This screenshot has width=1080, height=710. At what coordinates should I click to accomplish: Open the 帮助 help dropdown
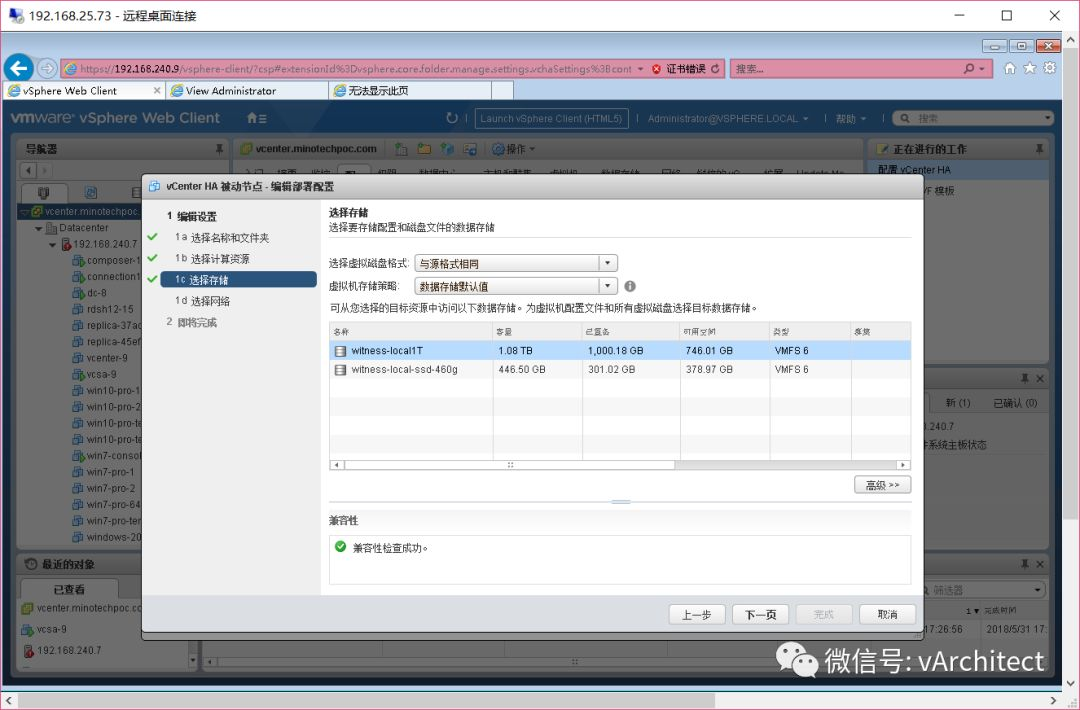coord(851,118)
